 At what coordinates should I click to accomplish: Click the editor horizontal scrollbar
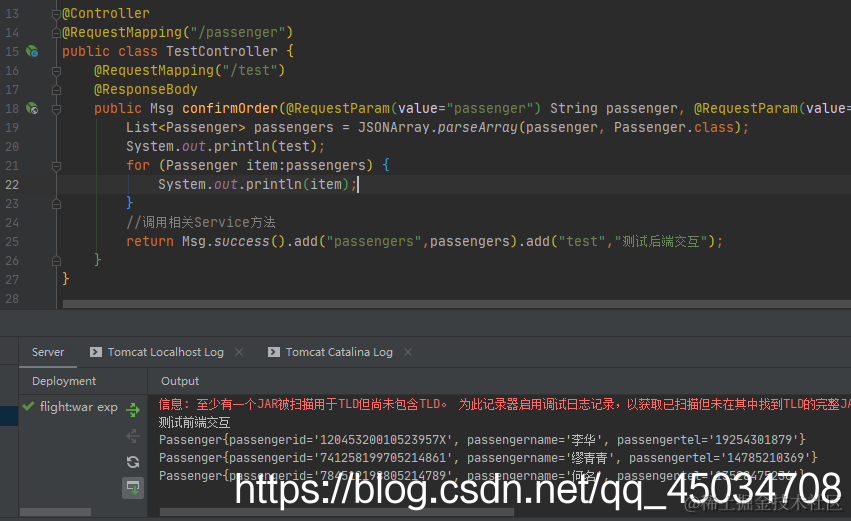[x=456, y=304]
